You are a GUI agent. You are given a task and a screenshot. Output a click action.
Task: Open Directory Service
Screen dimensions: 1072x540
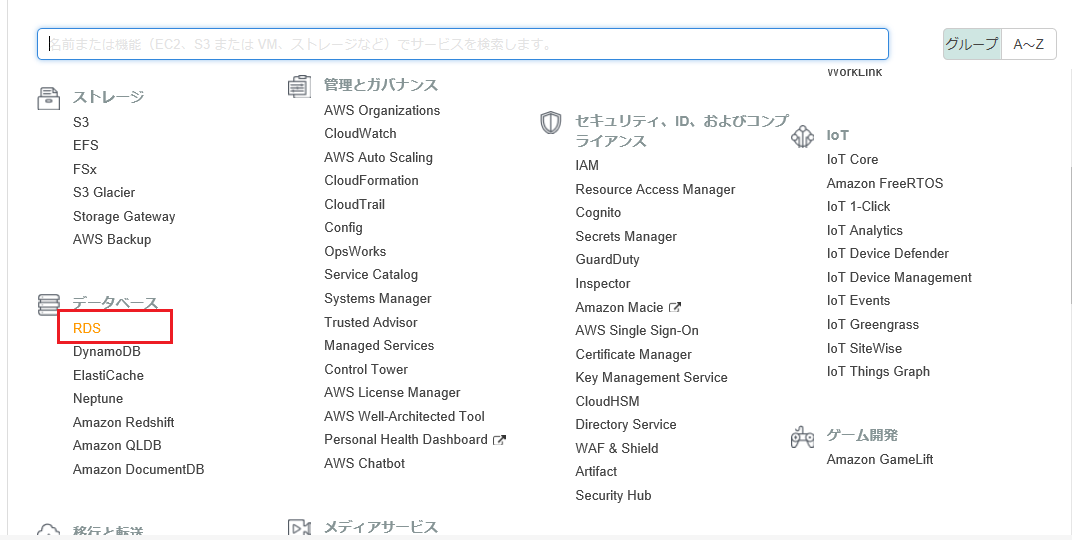626,424
